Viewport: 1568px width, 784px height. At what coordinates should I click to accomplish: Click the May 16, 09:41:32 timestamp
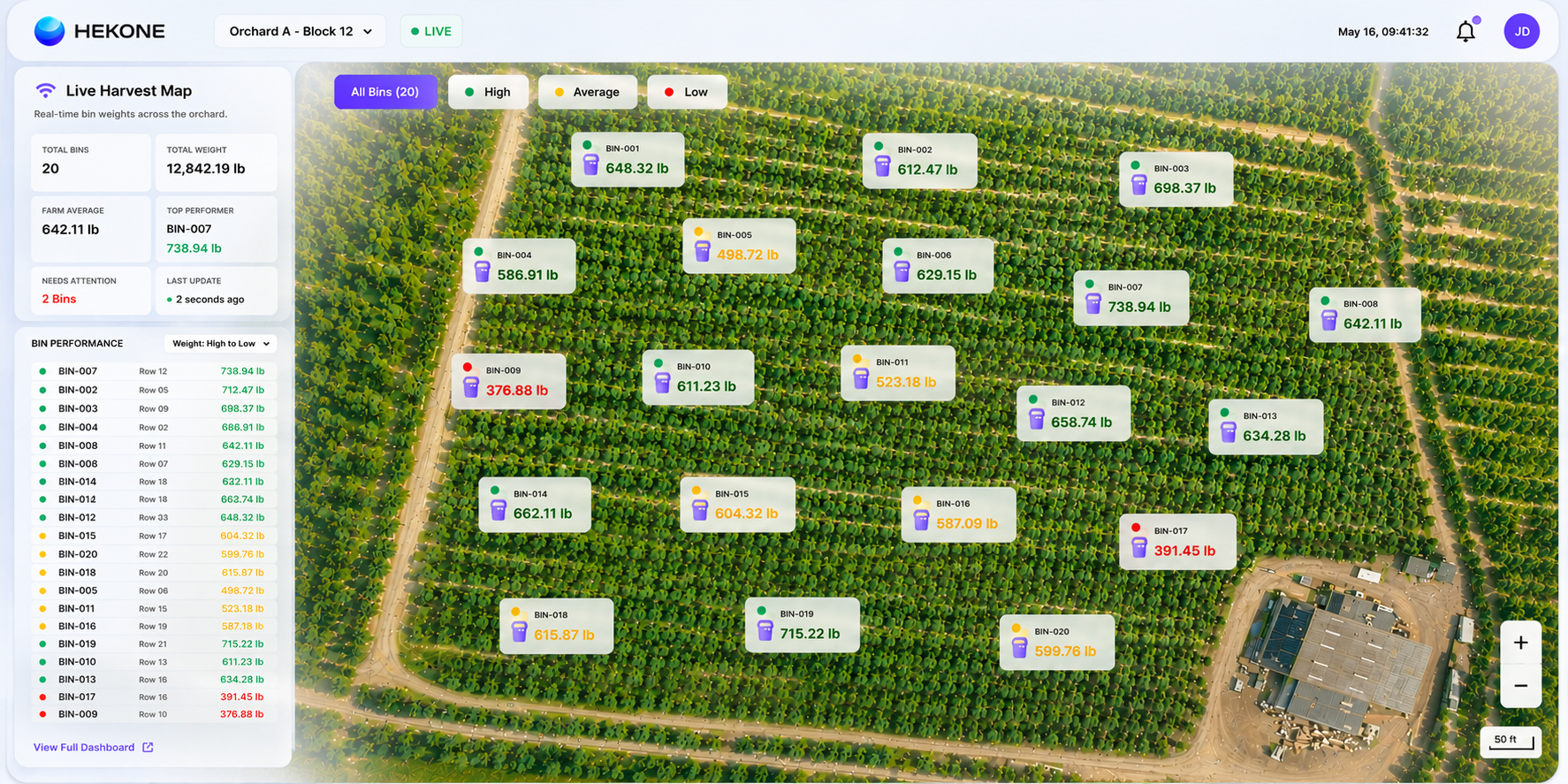tap(1382, 32)
